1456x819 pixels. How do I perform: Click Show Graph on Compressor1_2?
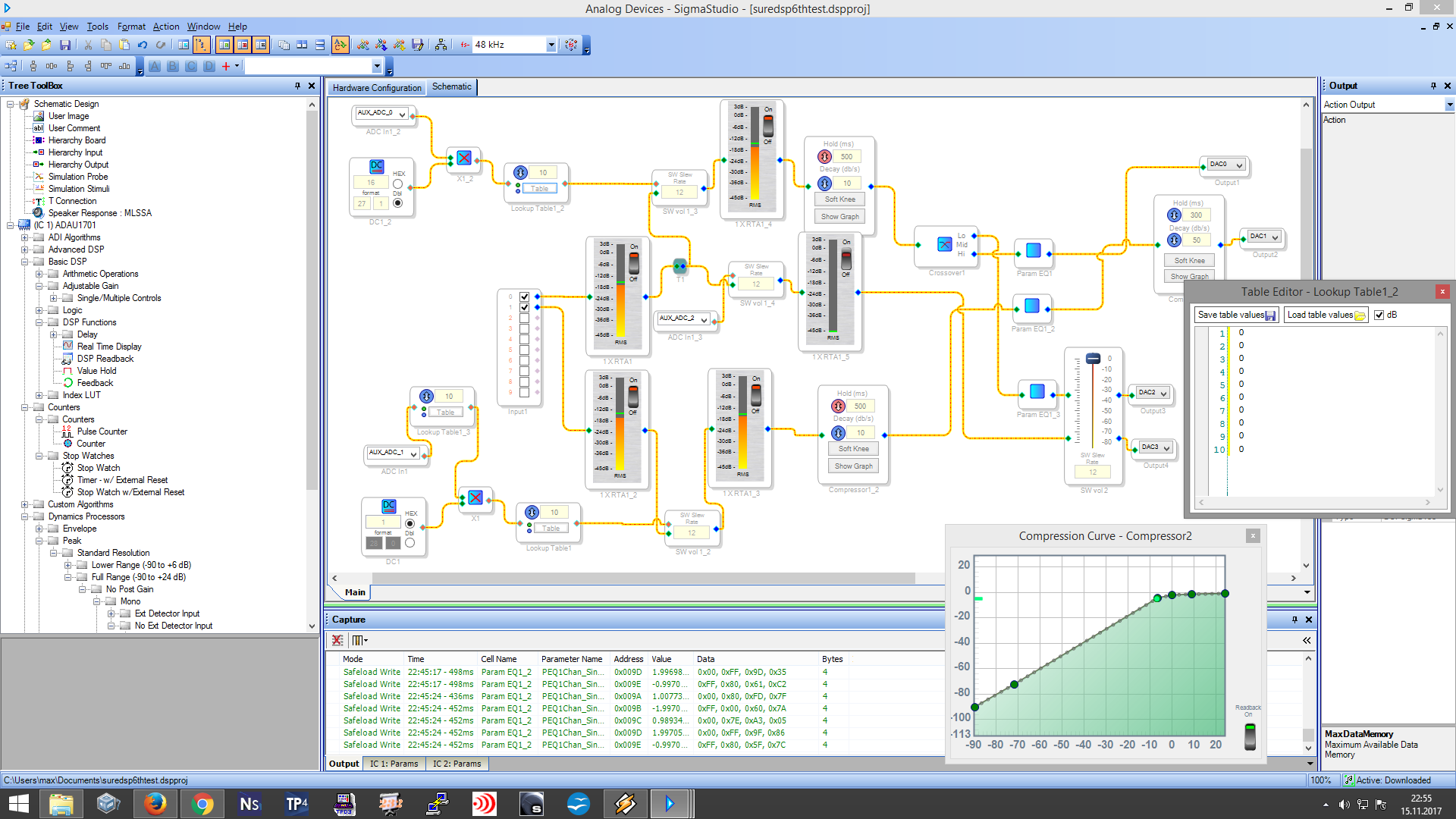[x=853, y=466]
